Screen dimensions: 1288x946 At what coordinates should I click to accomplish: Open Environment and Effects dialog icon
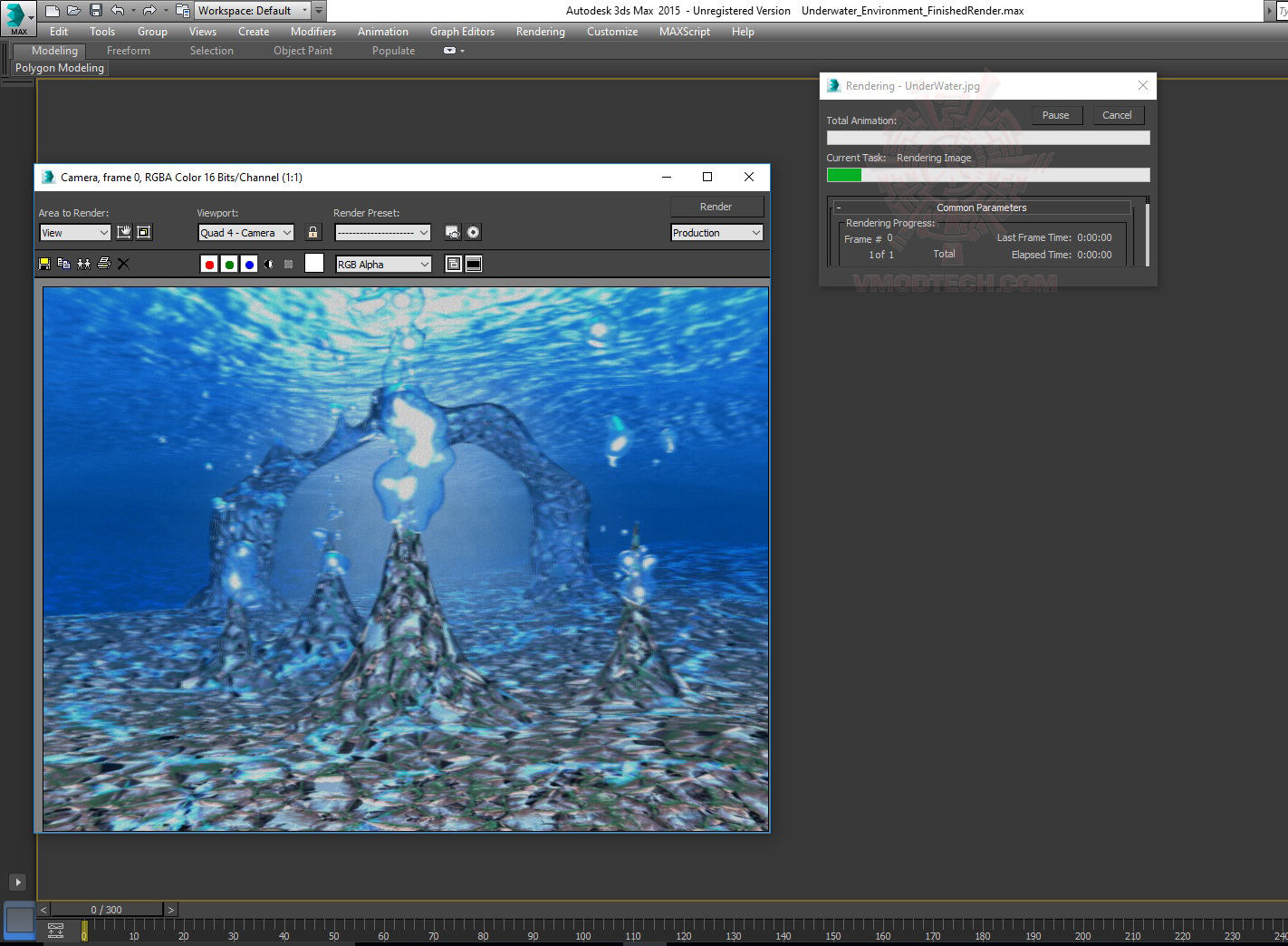coord(473,233)
